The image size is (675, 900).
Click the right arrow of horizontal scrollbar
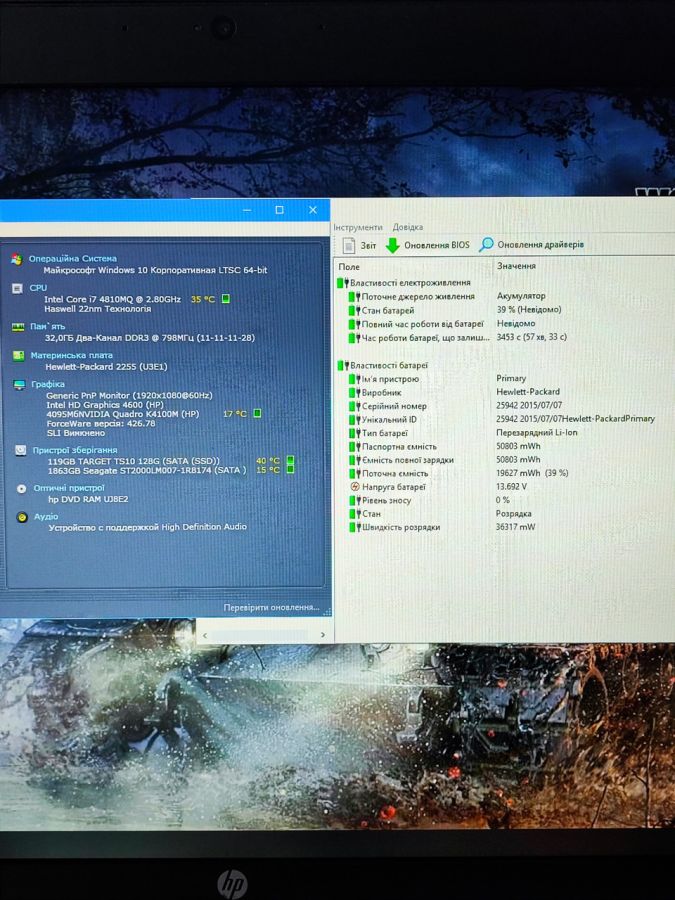[x=323, y=635]
